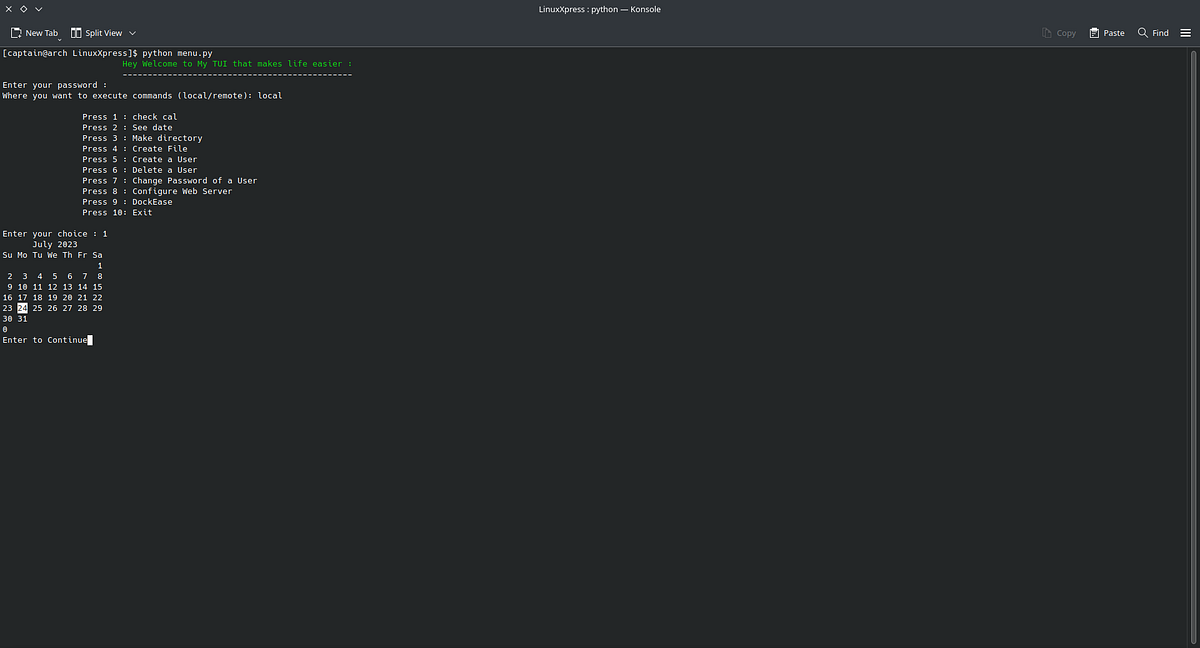Click the diamond restore icon
Screen dimensions: 1200x648
coord(23,8)
